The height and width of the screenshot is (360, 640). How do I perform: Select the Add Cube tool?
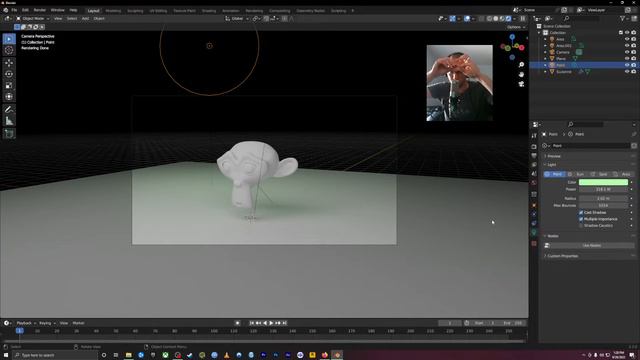tap(9, 133)
